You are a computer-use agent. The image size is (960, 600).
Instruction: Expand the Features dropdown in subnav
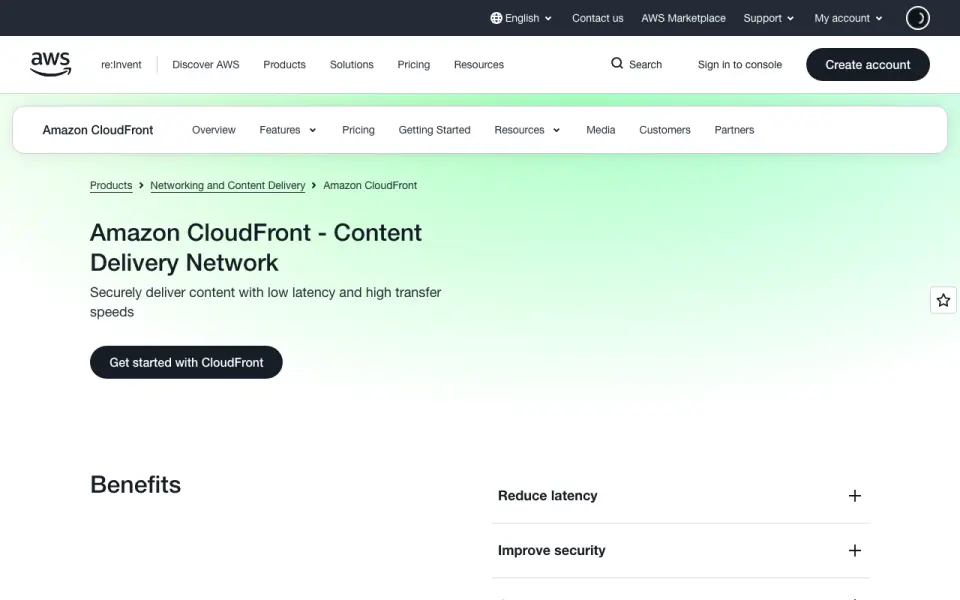pos(288,130)
